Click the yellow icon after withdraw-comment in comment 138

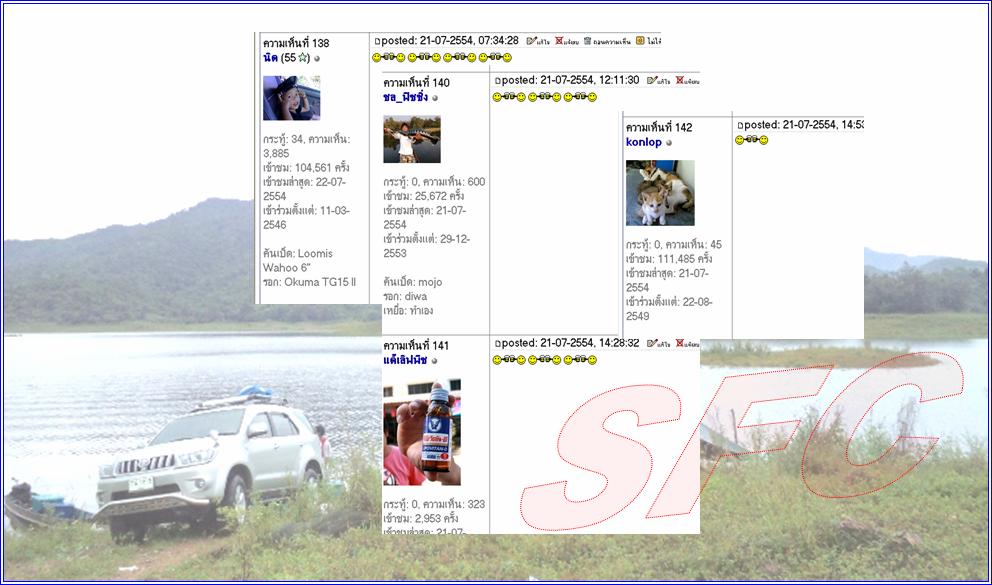click(x=640, y=40)
